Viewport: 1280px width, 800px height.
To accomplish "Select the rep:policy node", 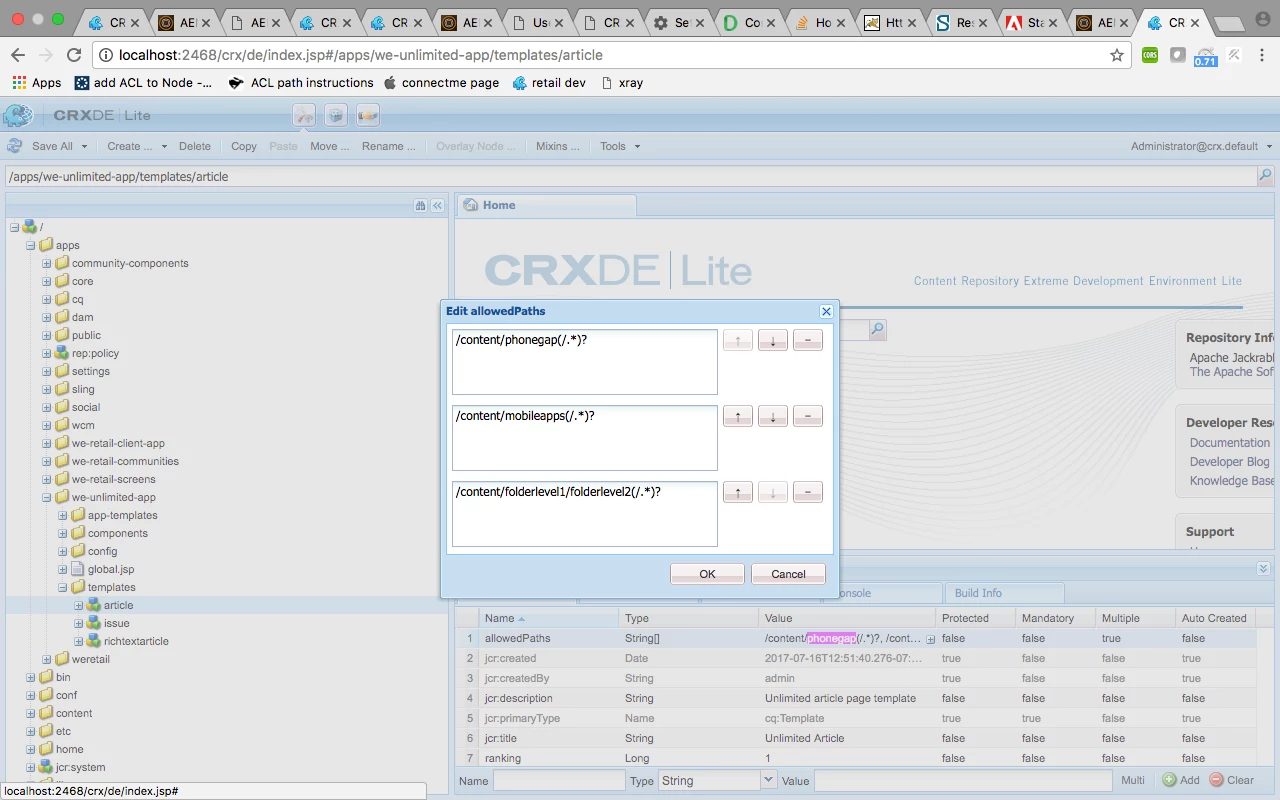I will tap(95, 353).
